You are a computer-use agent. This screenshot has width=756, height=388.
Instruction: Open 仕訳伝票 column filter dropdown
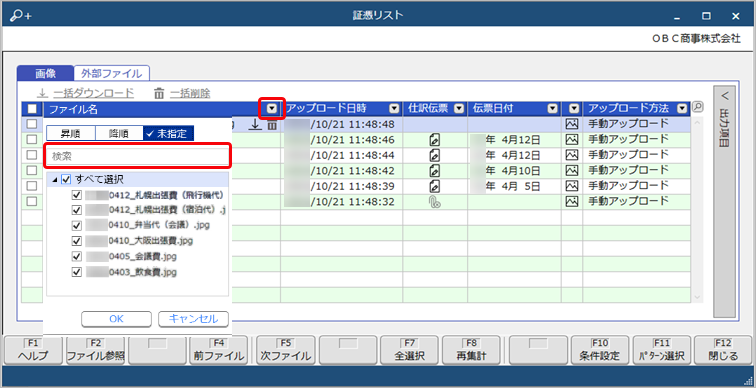pos(459,108)
